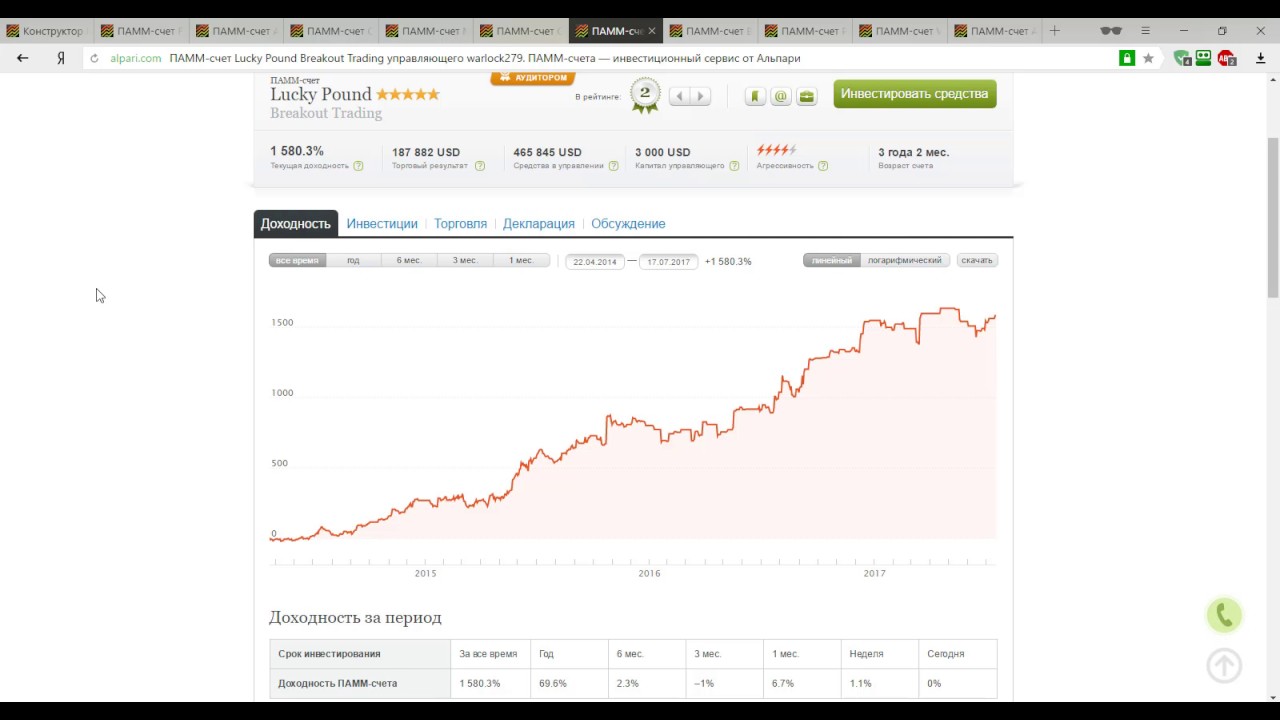1280x720 pixels.
Task: Open the Обсуждение tab
Action: point(628,223)
